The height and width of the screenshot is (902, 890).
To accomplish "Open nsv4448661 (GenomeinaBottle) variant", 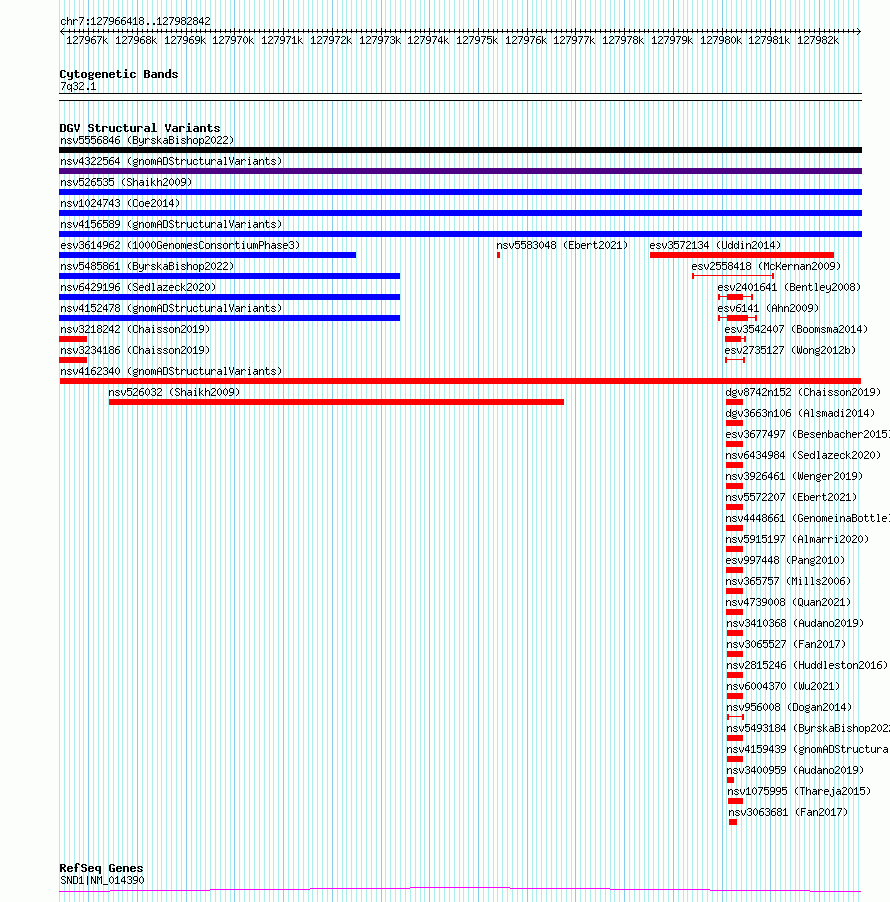I will pyautogui.click(x=808, y=518).
